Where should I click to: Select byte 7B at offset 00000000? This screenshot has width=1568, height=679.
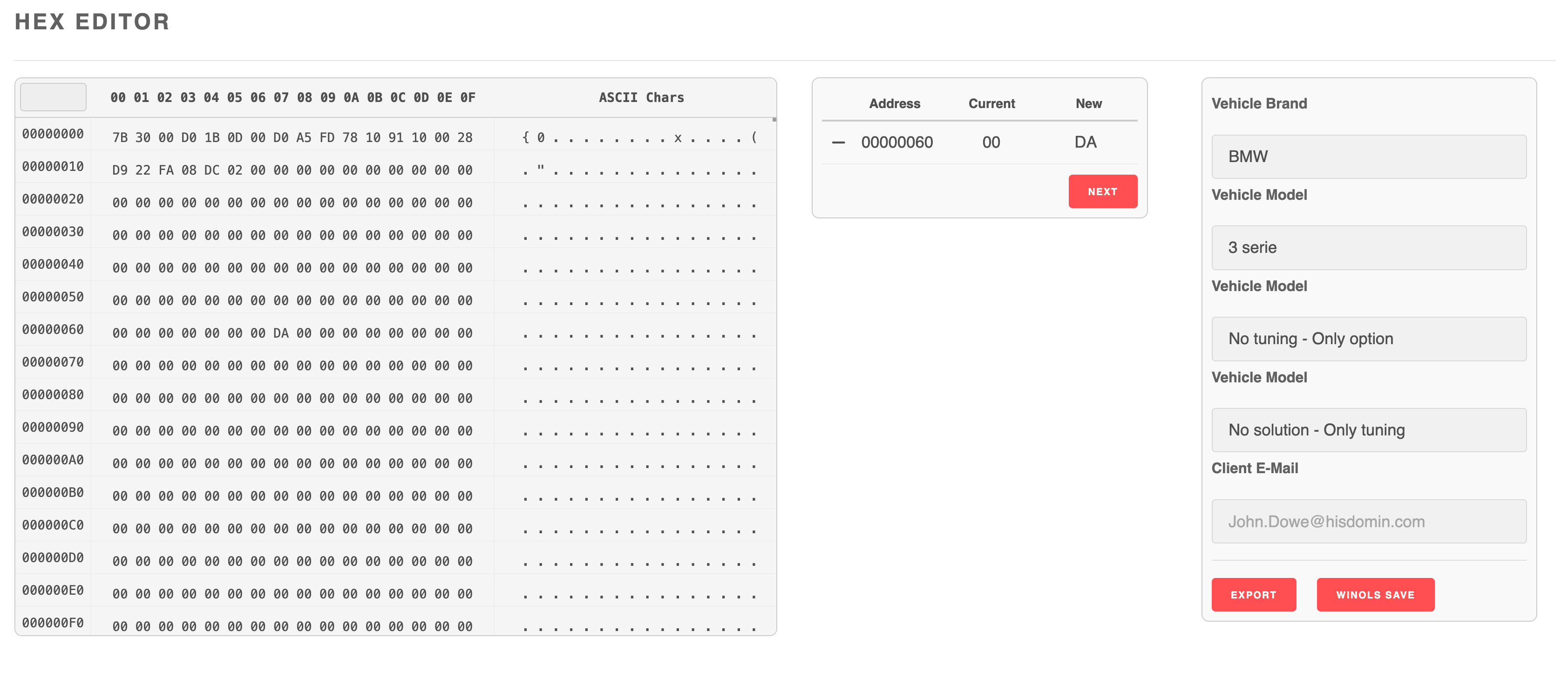(x=120, y=138)
